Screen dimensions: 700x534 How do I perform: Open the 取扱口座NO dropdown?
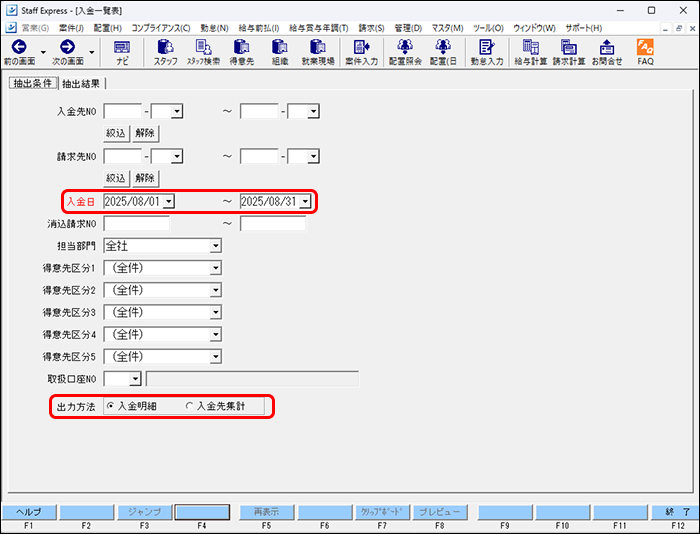135,379
